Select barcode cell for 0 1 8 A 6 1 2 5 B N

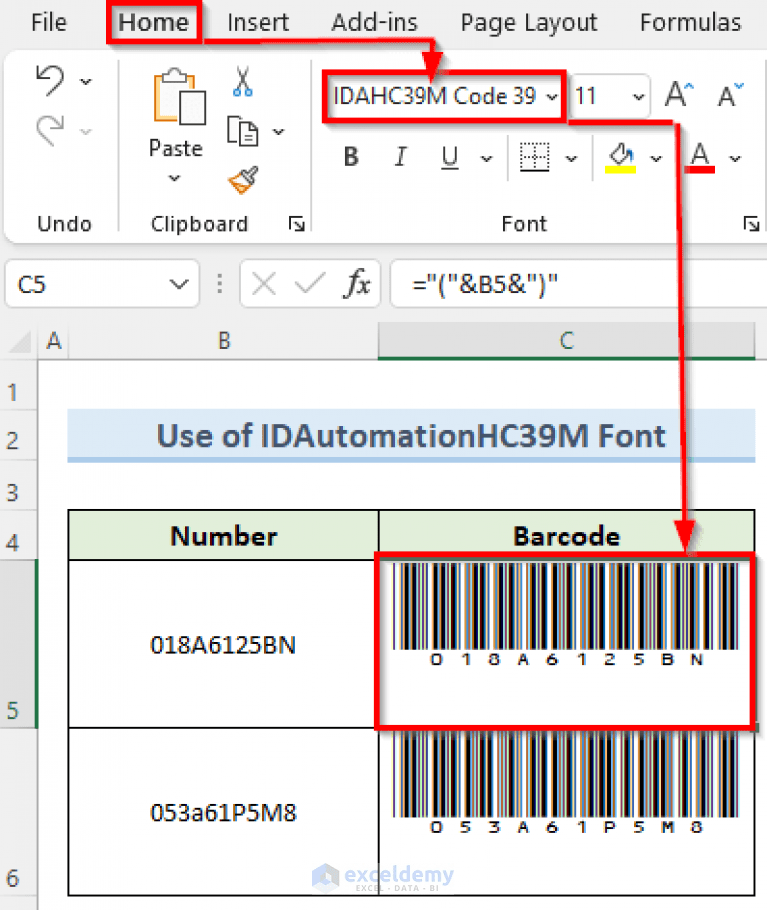(x=566, y=644)
